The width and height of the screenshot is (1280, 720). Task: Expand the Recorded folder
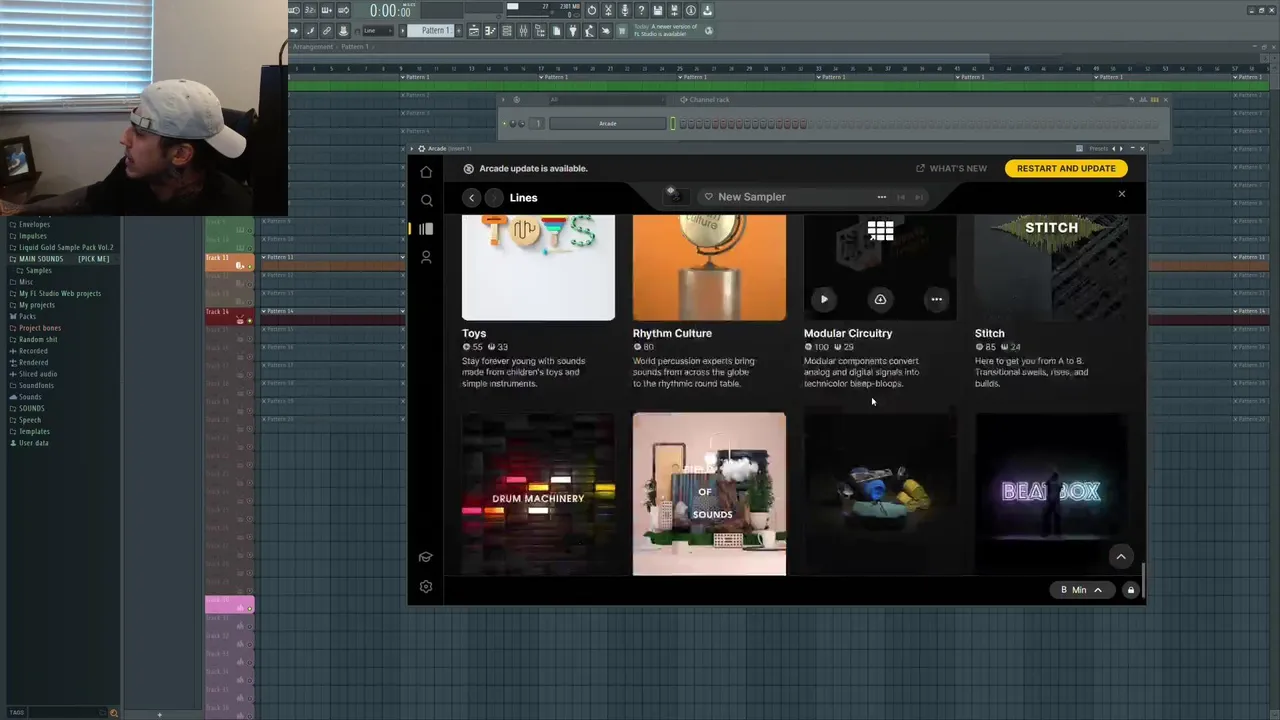(33, 351)
